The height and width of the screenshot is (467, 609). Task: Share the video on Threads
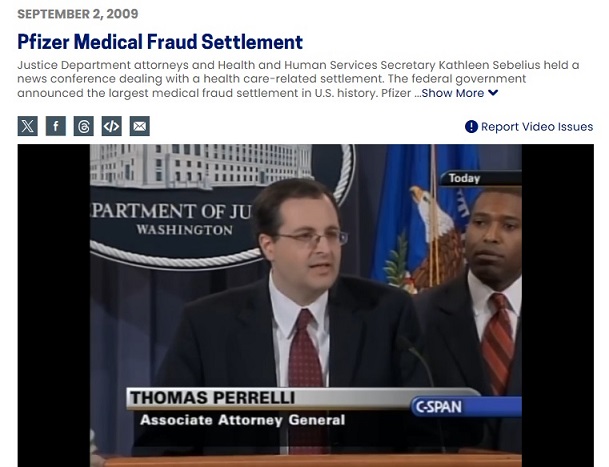coord(83,126)
